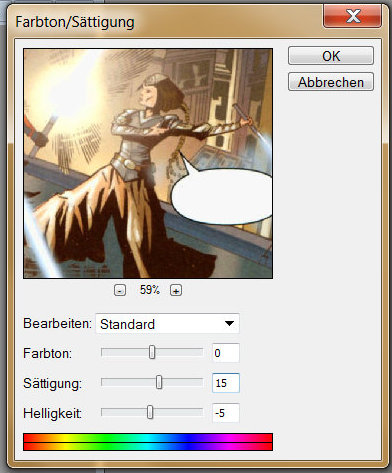Zoom in the preview with plus icon

coord(176,290)
